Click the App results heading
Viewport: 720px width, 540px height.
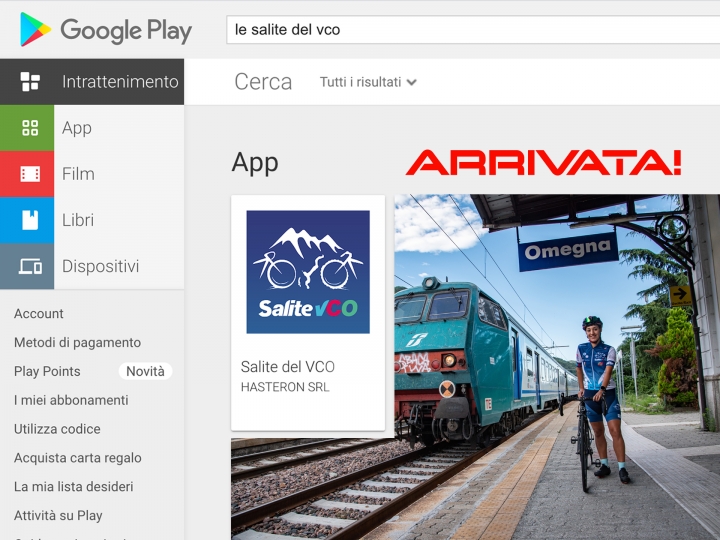click(255, 163)
